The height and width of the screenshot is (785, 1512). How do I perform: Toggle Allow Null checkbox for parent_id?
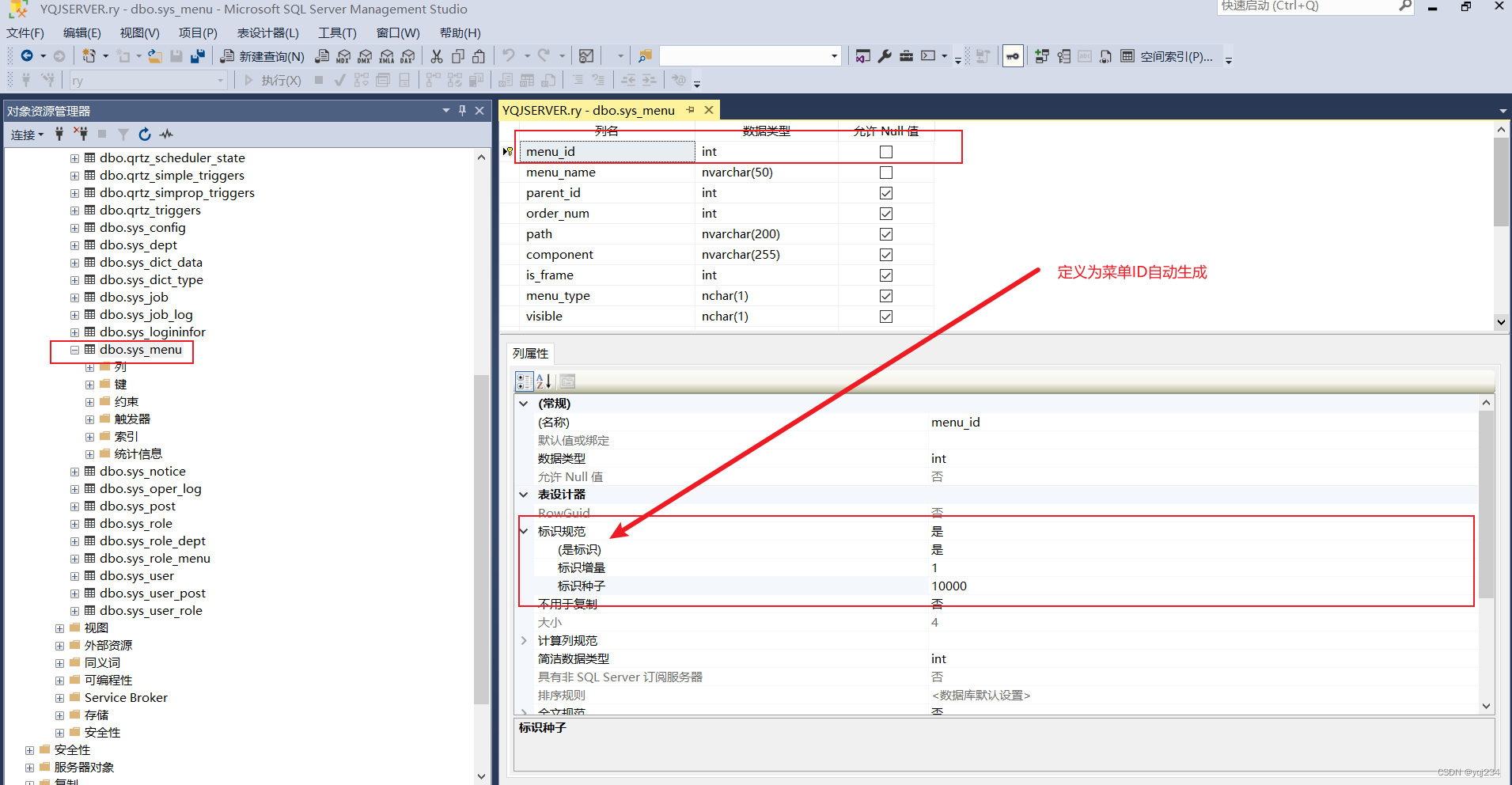pos(885,192)
